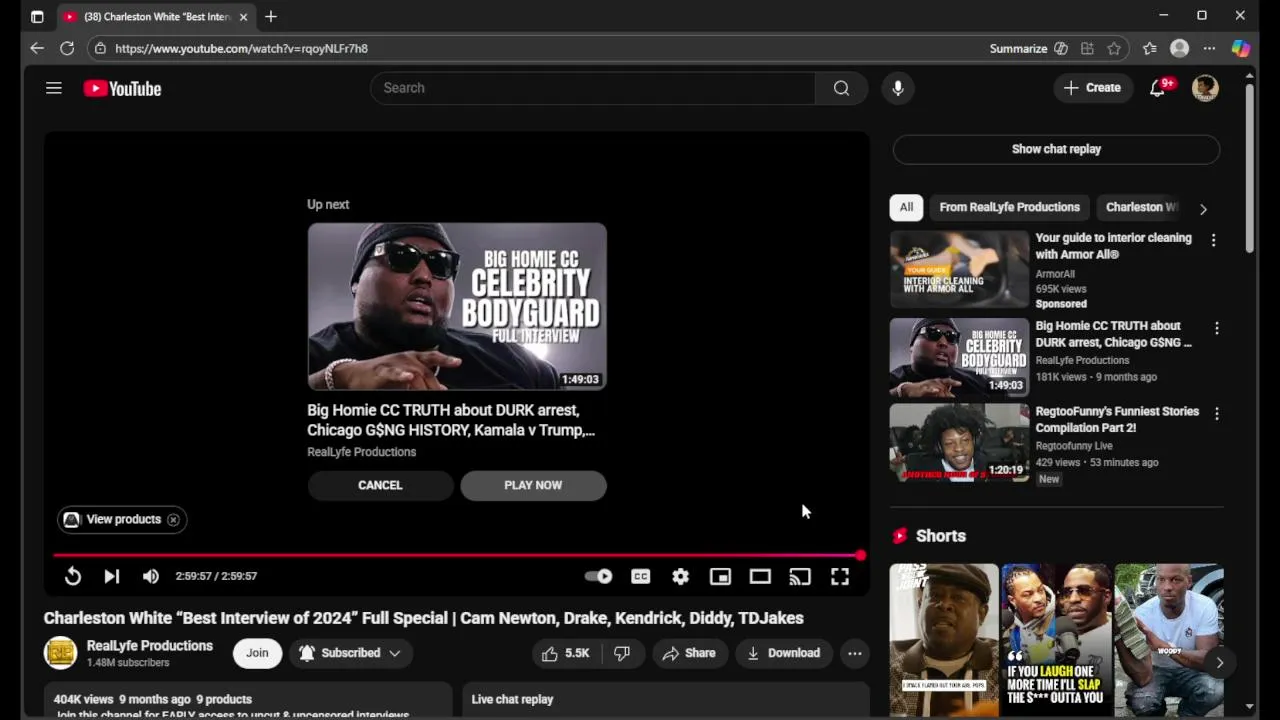Open a new browser tab
This screenshot has height=720, width=1280.
point(270,17)
